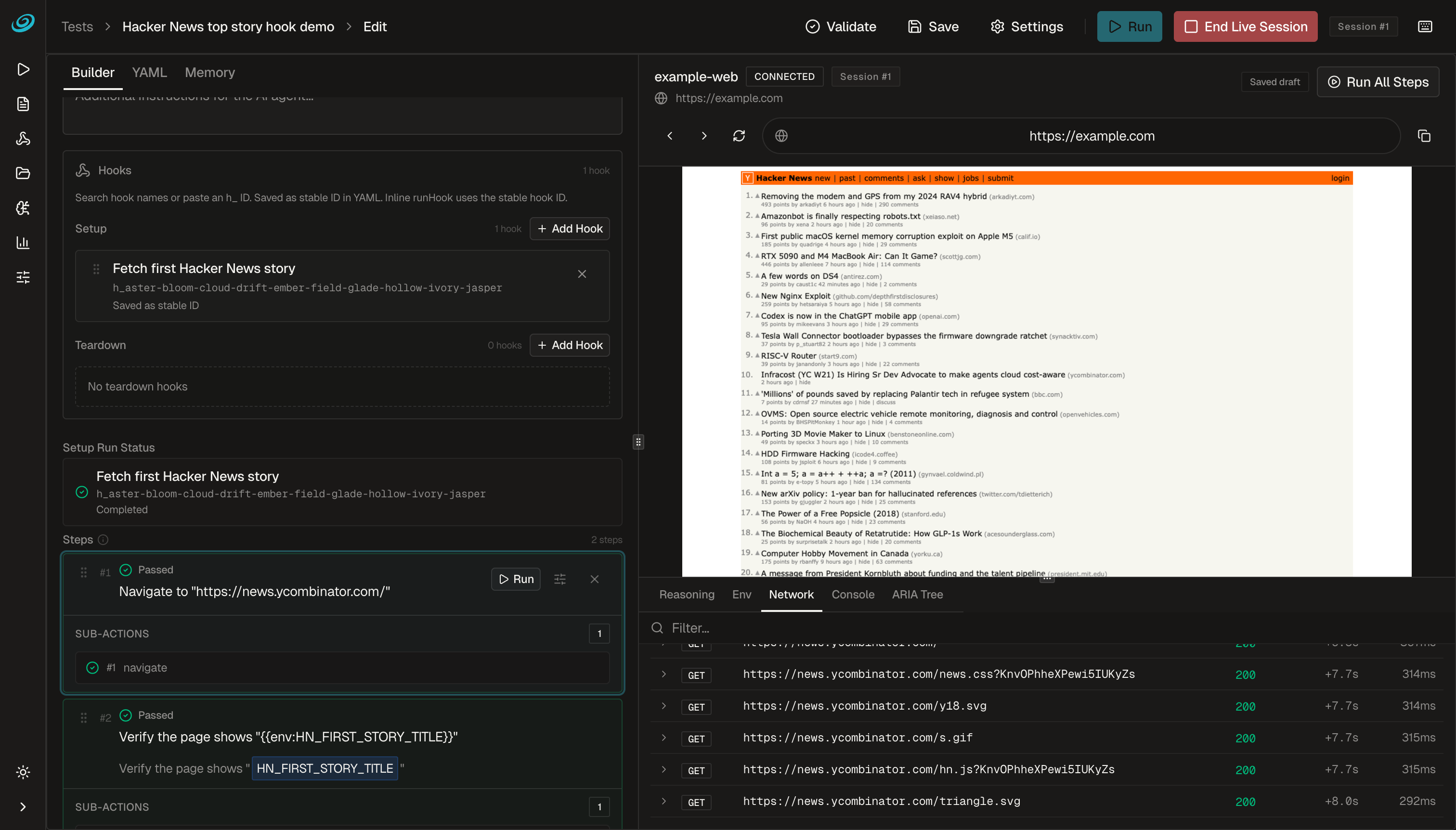The image size is (1456, 830).
Task: Copy the URL with the copy icon
Action: click(x=1424, y=136)
